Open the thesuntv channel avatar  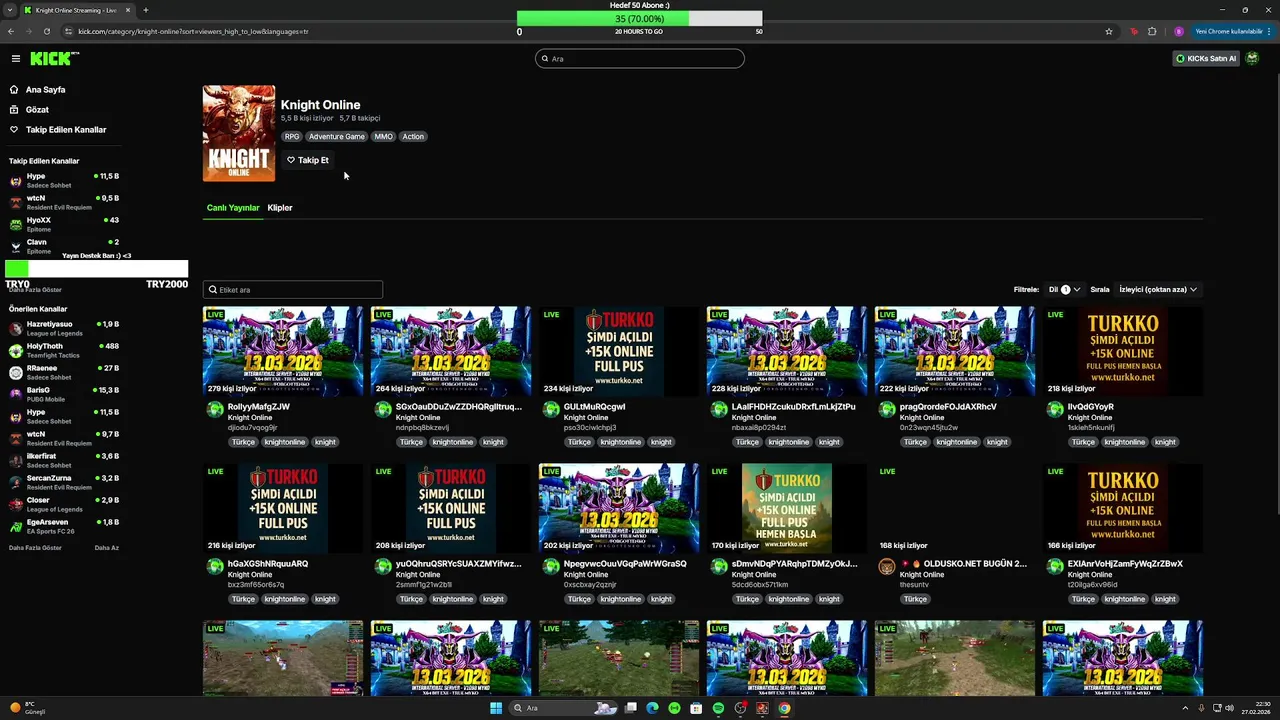[x=887, y=567]
